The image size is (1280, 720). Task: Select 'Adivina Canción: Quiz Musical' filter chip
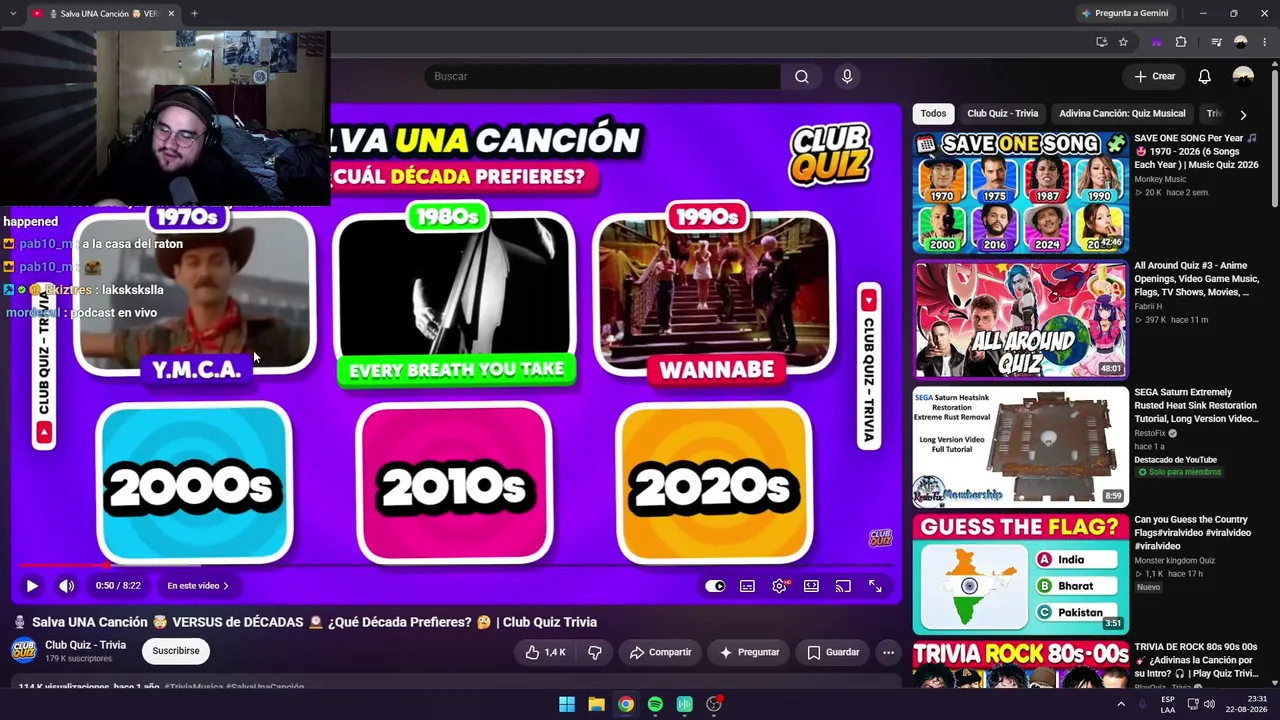(1122, 114)
